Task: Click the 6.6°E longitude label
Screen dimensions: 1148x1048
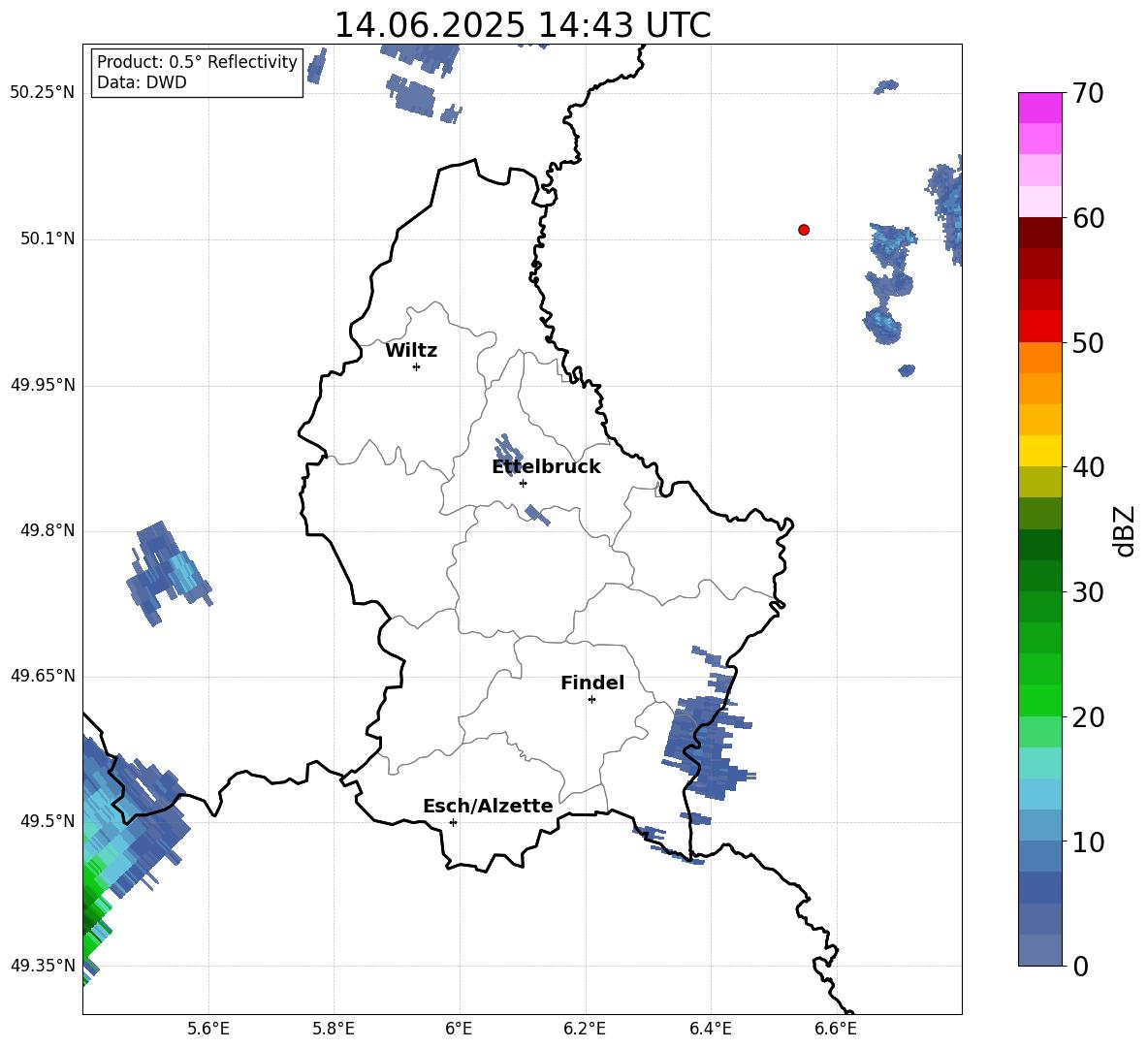Action: pyautogui.click(x=836, y=1029)
